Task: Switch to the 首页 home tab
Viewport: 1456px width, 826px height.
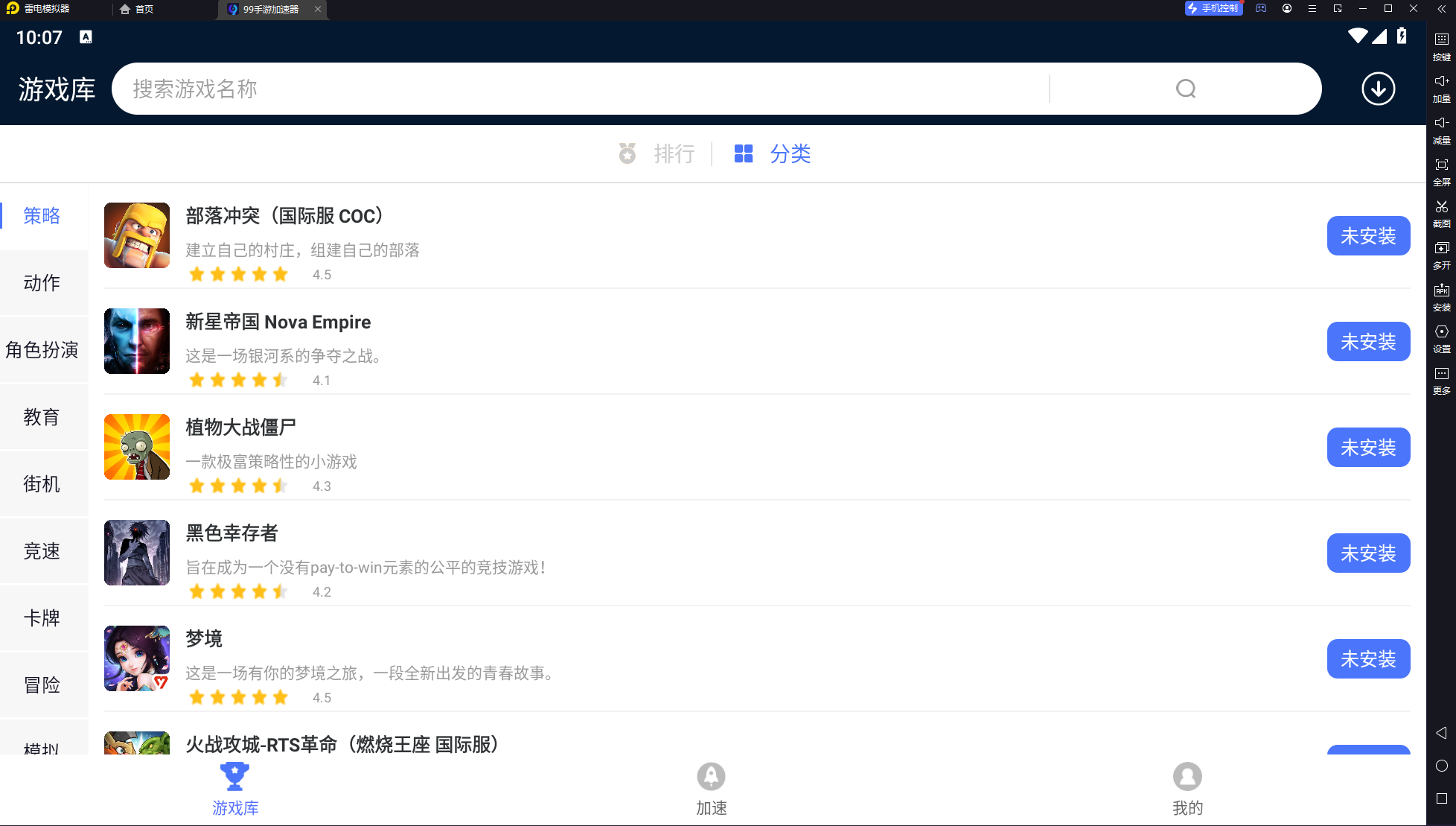Action: pos(137,9)
